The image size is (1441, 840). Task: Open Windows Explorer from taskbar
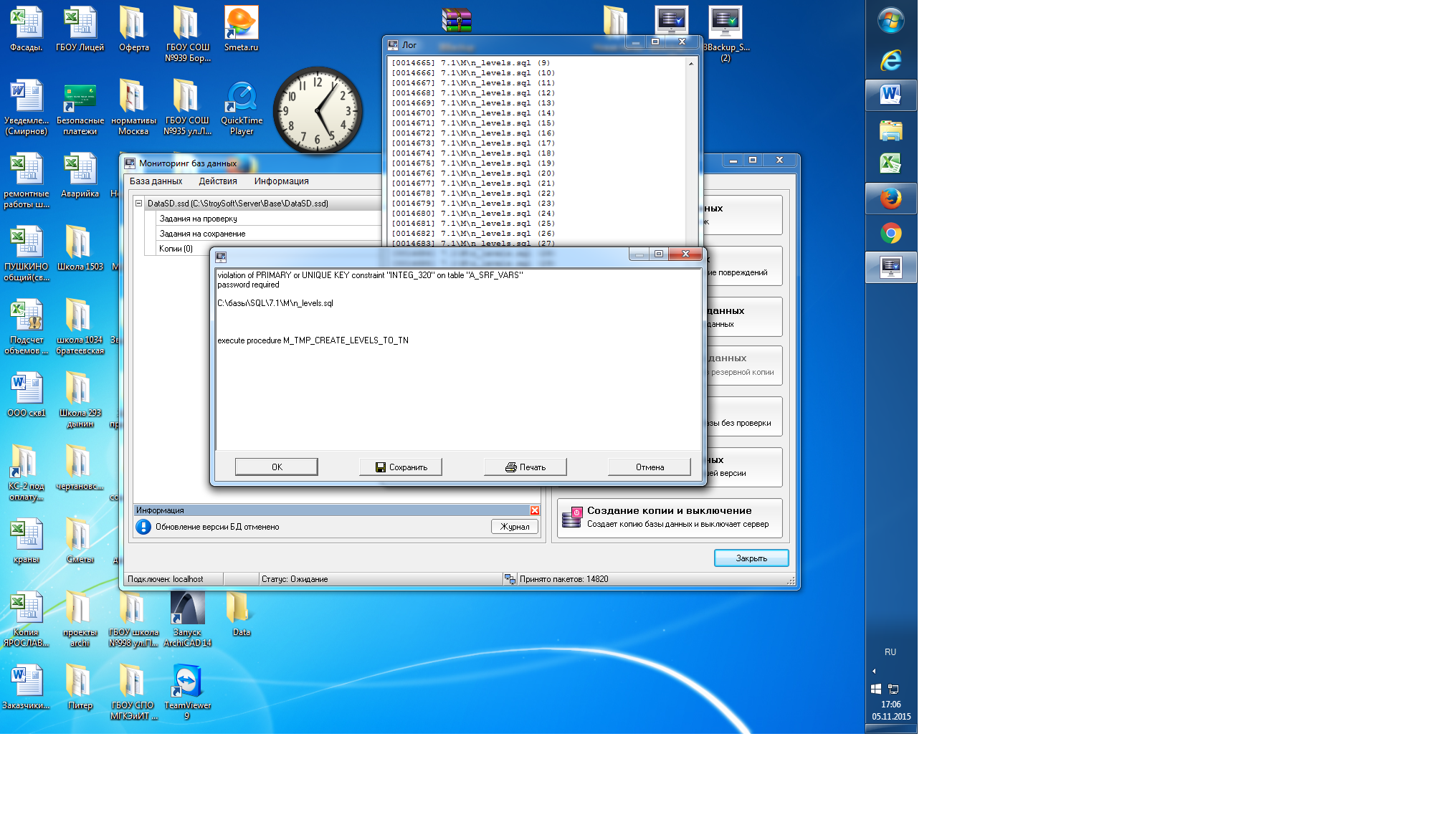pyautogui.click(x=891, y=130)
